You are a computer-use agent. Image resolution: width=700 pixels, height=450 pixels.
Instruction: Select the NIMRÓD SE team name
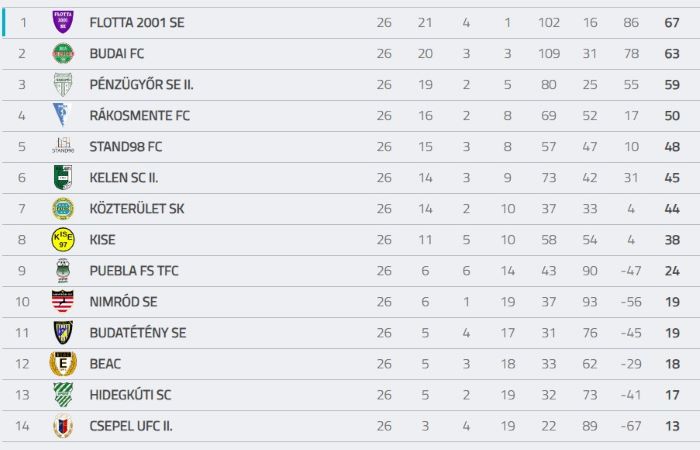[x=124, y=302]
